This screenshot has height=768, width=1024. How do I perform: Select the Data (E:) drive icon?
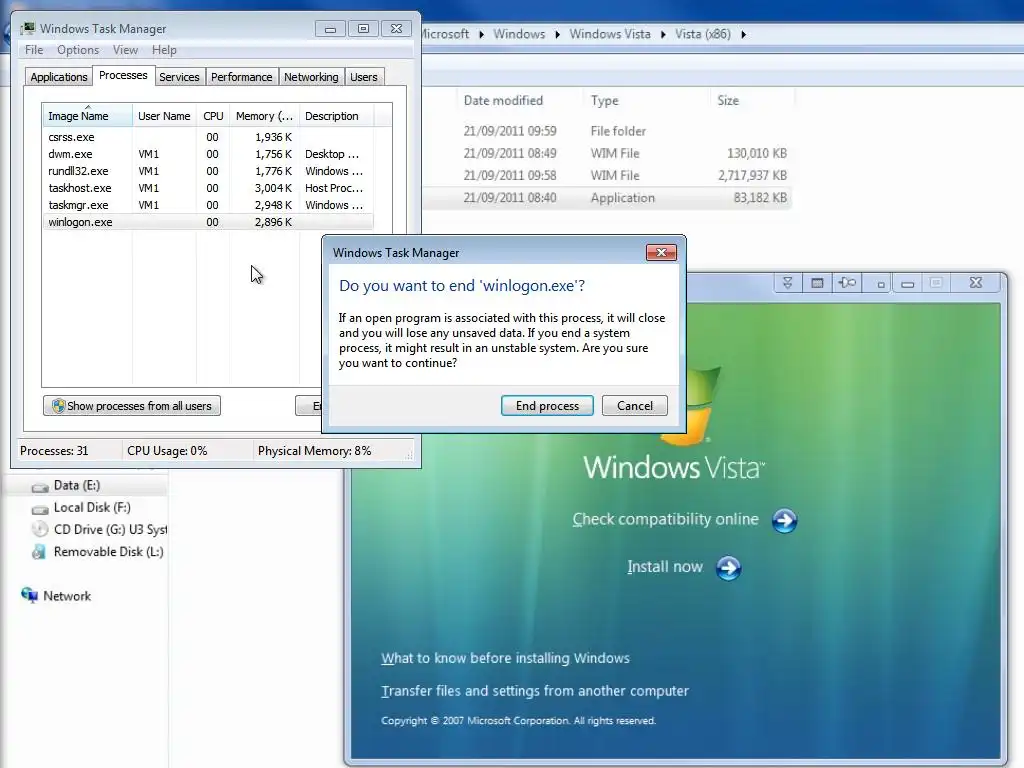pos(40,487)
